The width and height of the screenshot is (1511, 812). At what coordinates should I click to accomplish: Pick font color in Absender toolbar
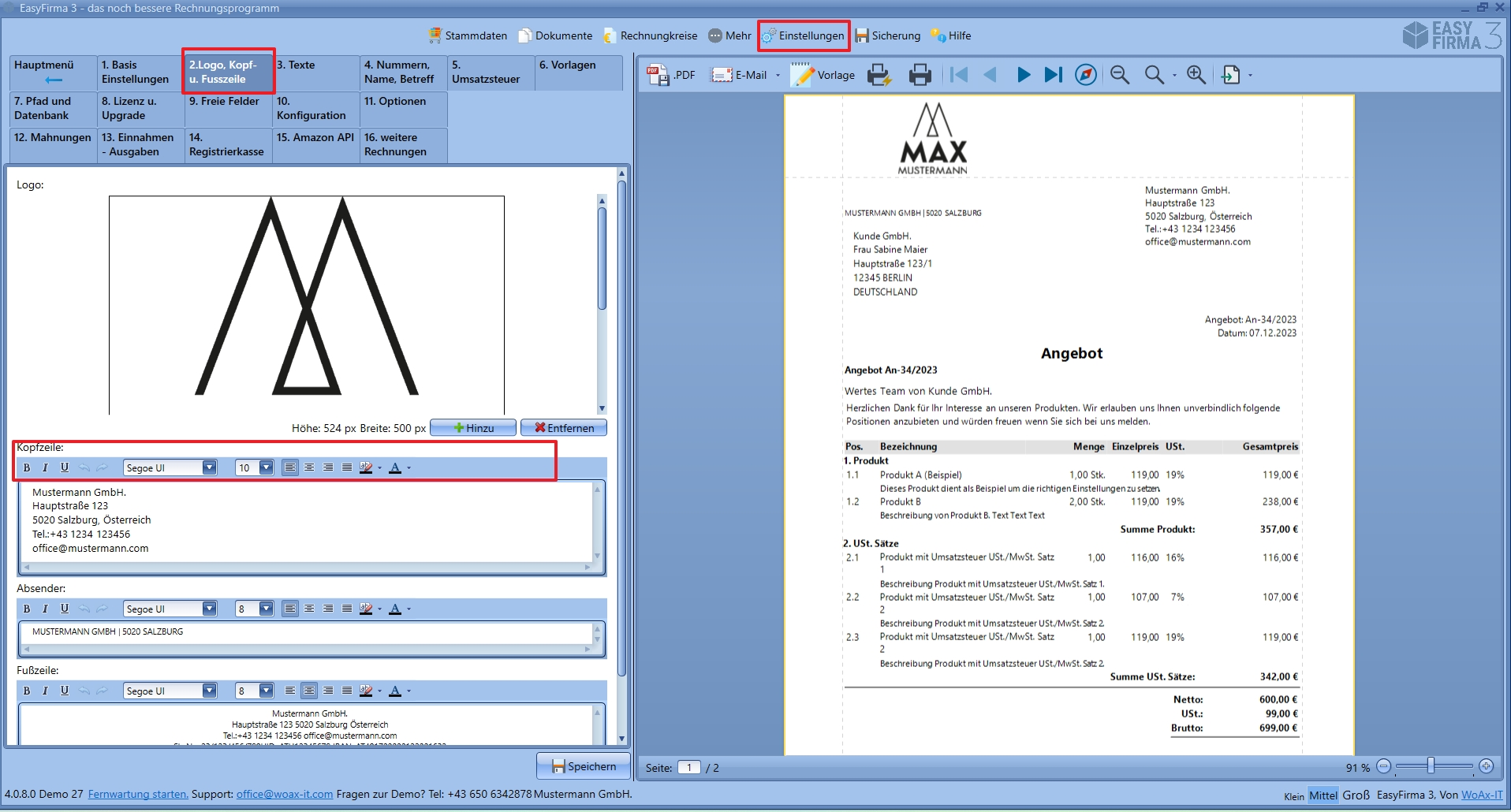pos(395,609)
